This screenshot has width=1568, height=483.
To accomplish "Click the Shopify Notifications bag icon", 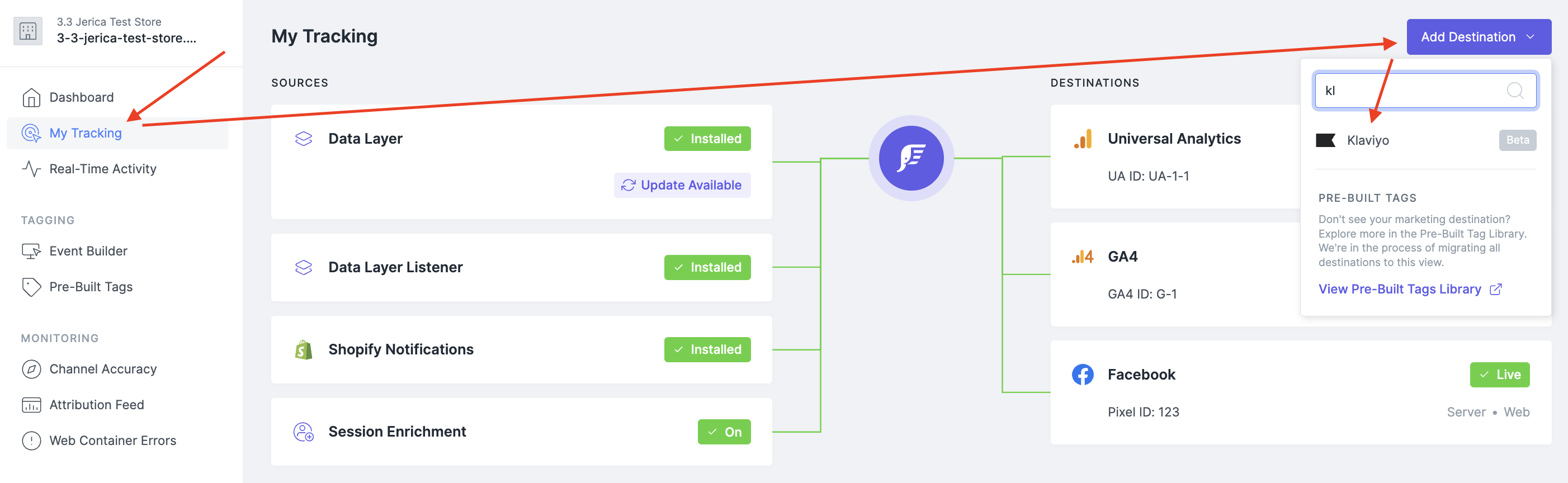I will pyautogui.click(x=303, y=349).
